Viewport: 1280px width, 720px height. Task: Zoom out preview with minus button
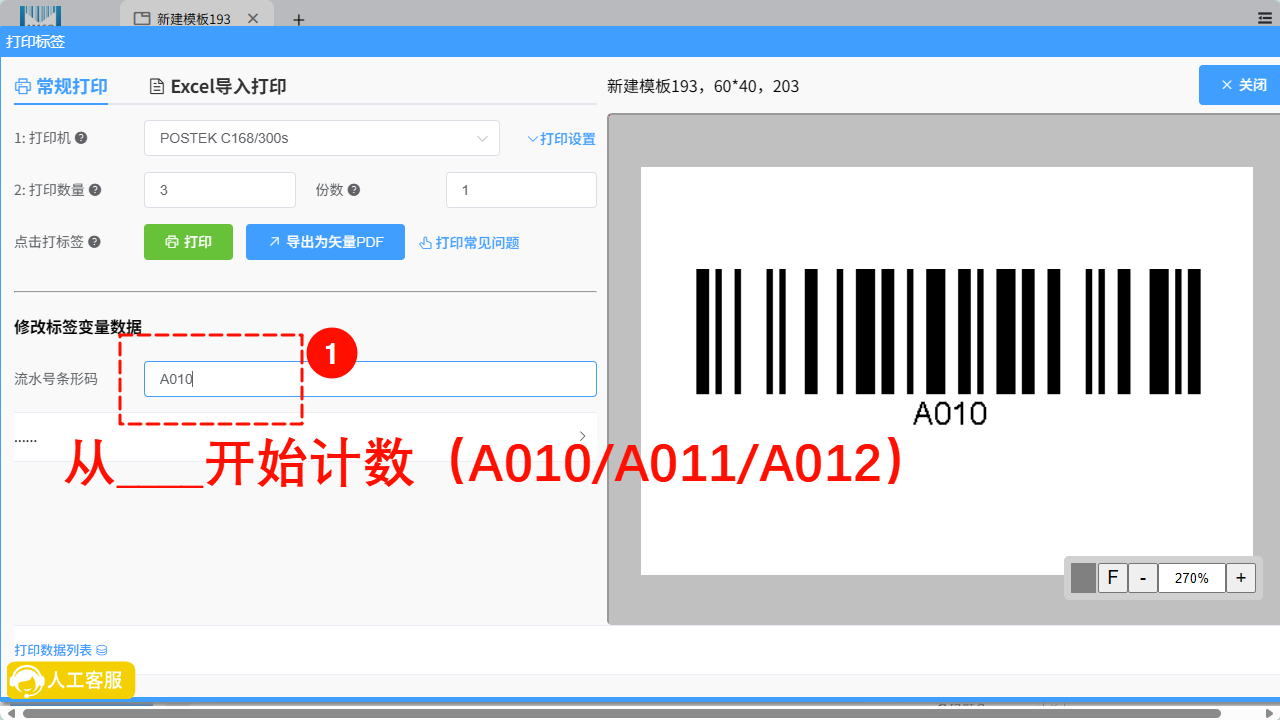pyautogui.click(x=1143, y=578)
